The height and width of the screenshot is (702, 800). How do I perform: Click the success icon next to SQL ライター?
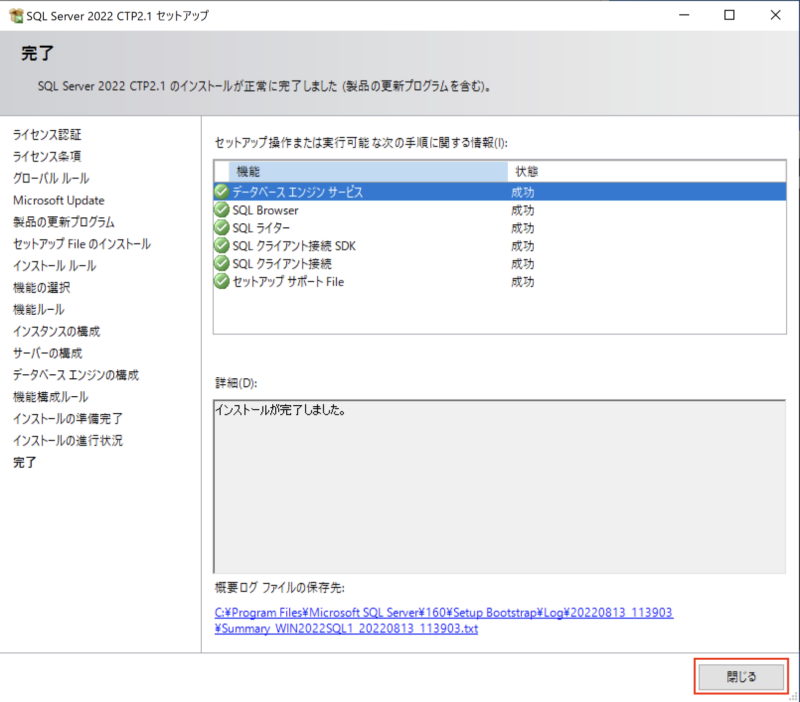pyautogui.click(x=221, y=228)
